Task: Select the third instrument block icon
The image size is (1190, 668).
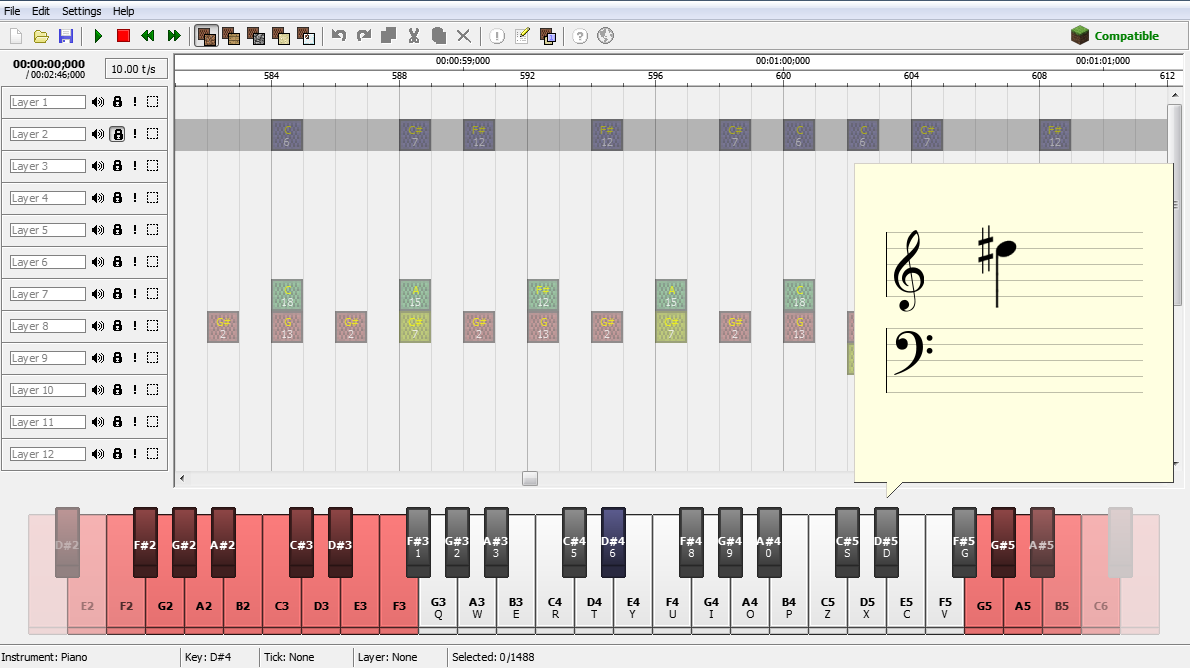Action: tap(257, 36)
